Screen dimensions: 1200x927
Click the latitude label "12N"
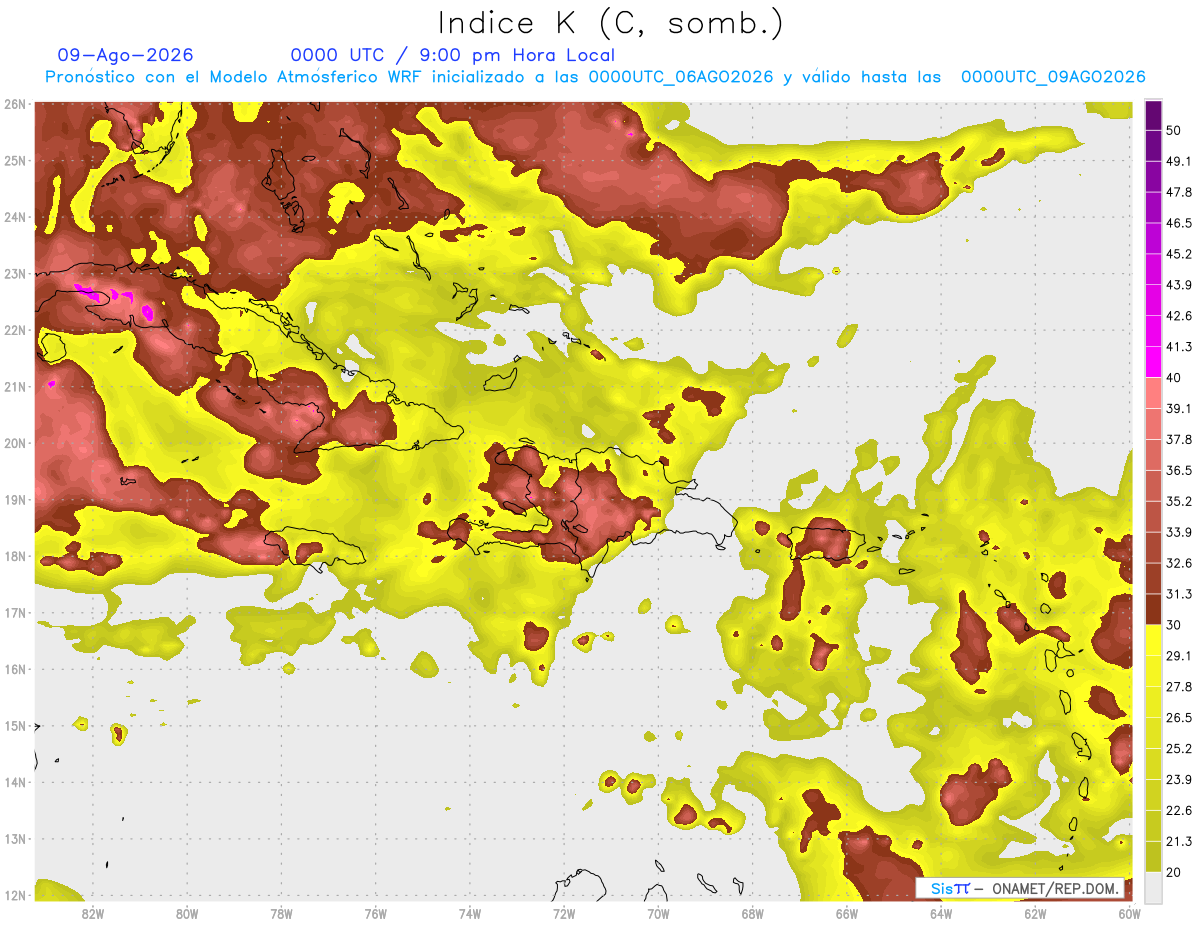click(15, 895)
